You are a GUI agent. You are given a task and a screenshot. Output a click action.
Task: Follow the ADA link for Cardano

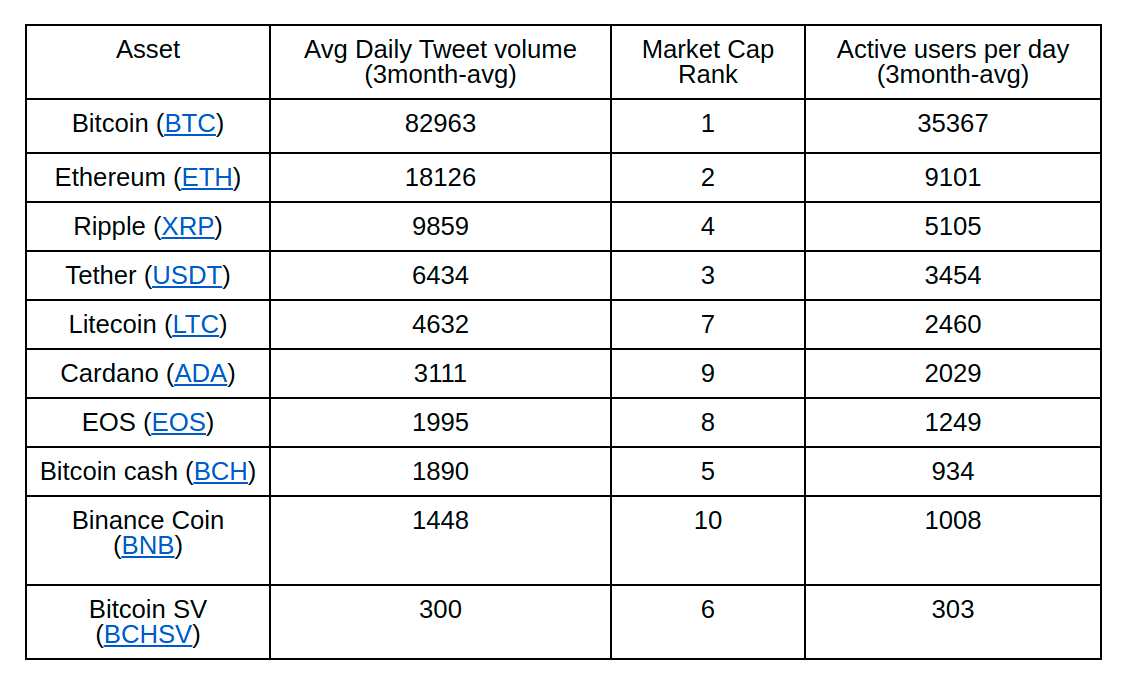pyautogui.click(x=201, y=374)
